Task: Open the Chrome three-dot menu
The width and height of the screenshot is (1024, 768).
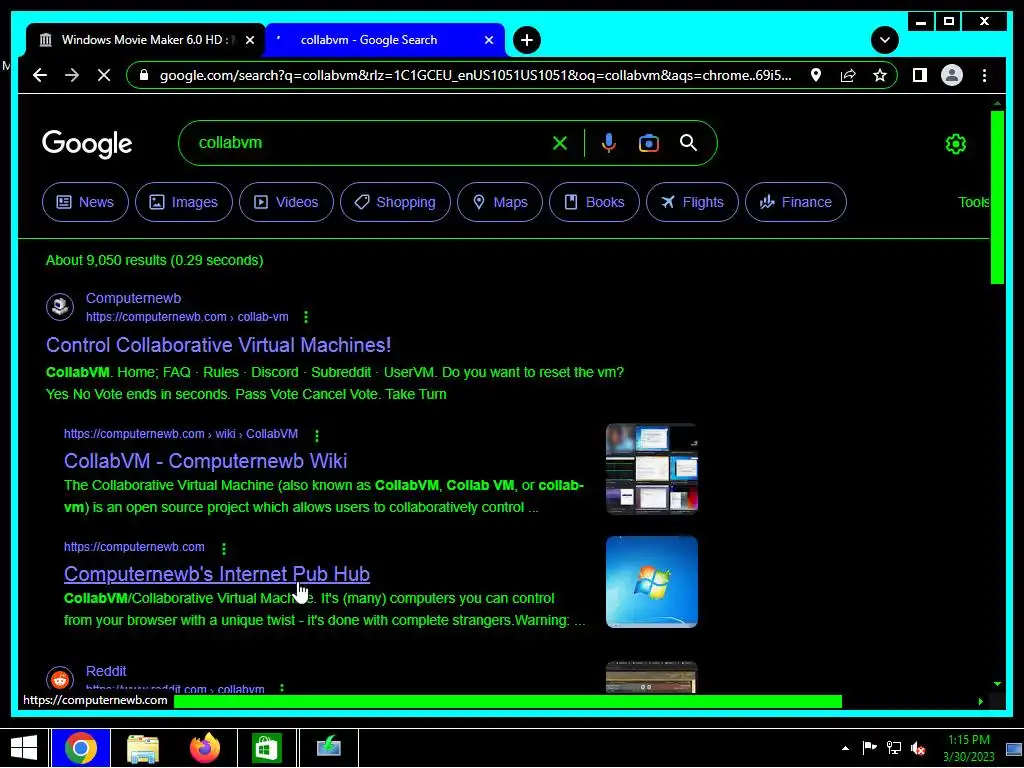Action: (984, 75)
